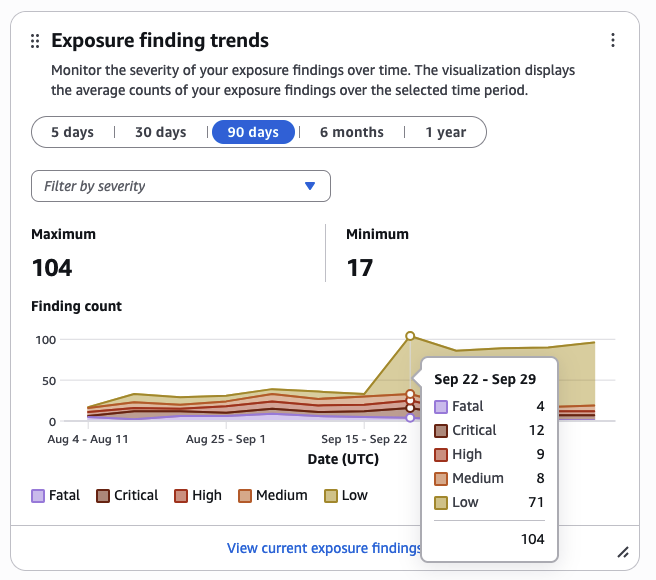Switch to the 30 days time range

[160, 132]
